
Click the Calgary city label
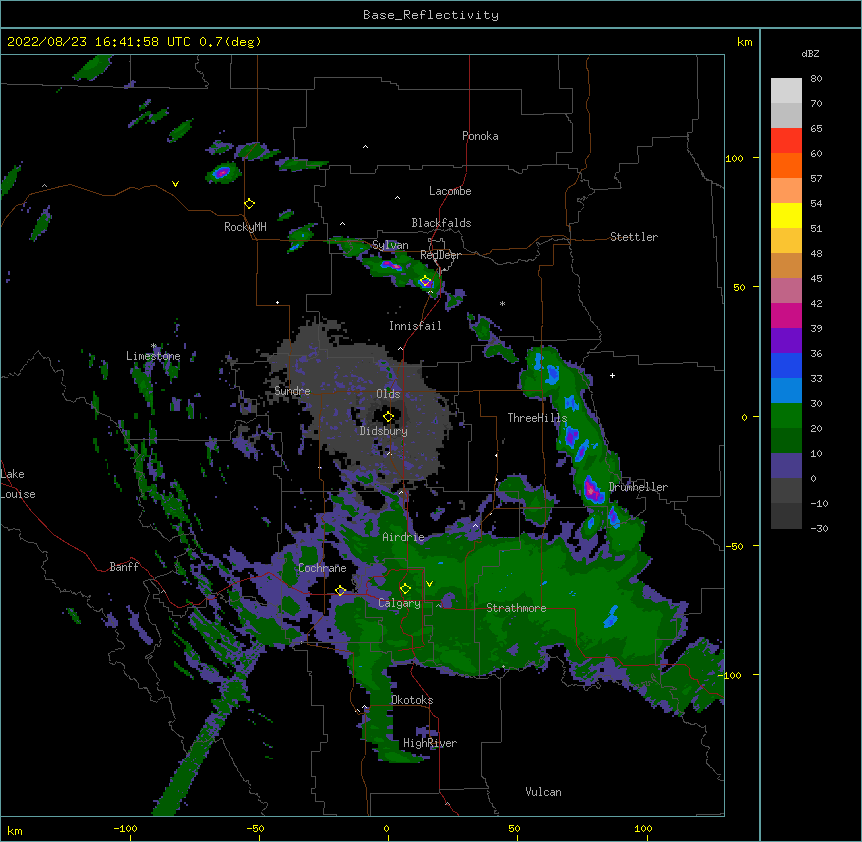click(x=399, y=603)
